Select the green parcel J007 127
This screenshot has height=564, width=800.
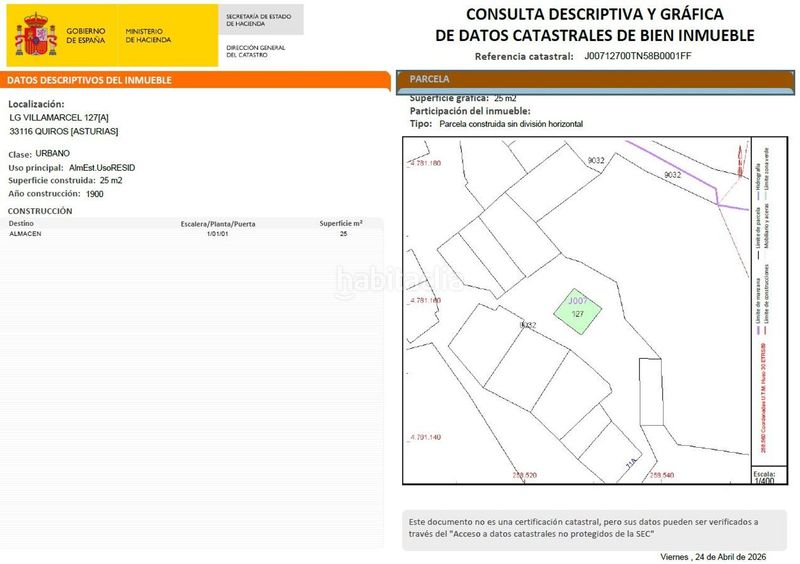tap(578, 308)
